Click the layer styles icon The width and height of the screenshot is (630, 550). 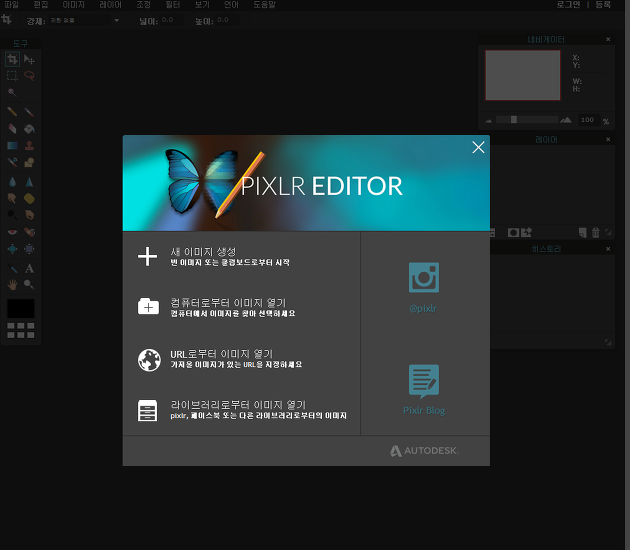point(526,232)
